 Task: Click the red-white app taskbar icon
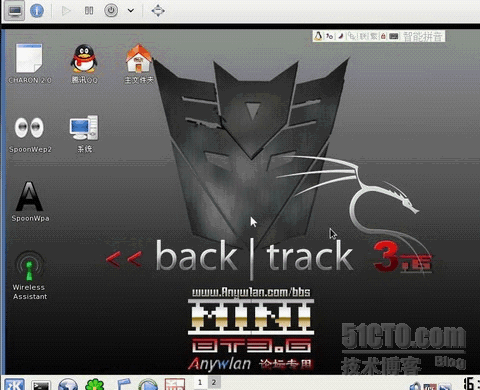175,385
